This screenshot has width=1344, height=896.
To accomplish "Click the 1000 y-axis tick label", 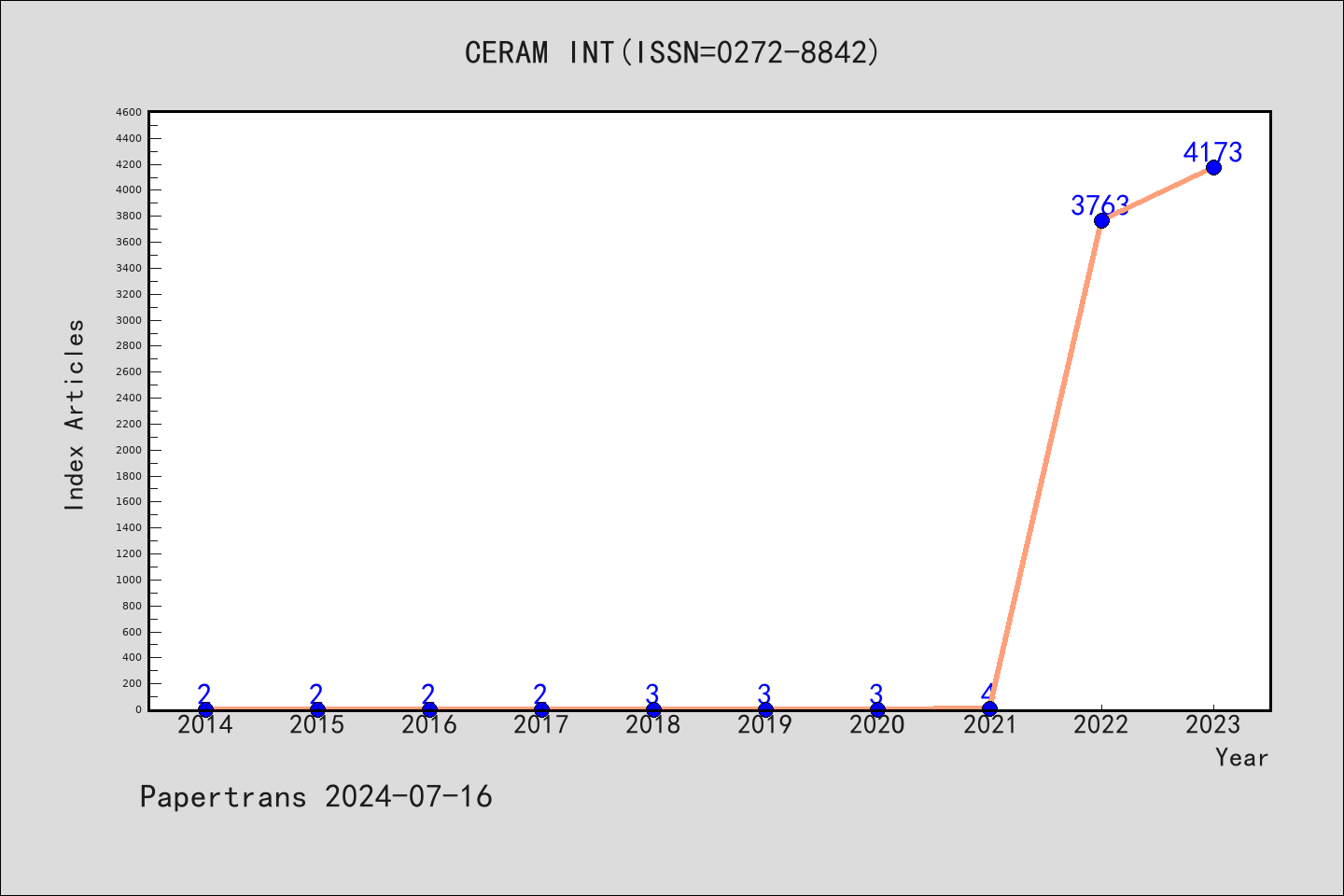I will coord(129,580).
